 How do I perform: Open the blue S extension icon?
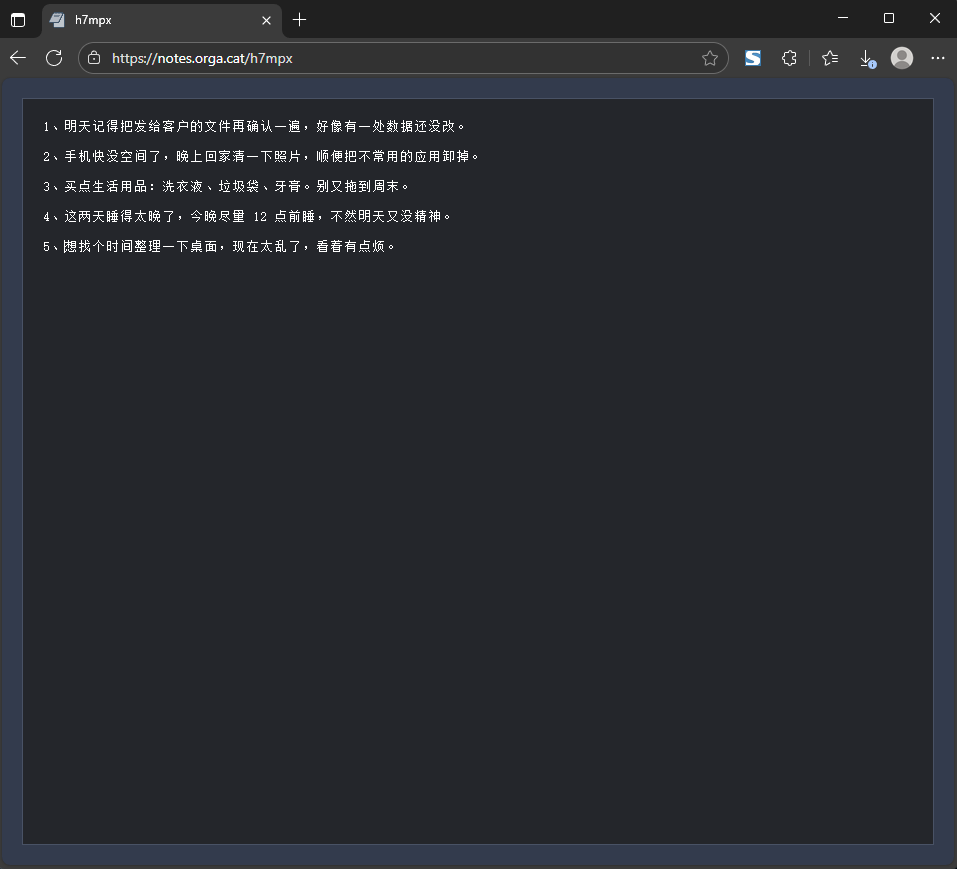pos(753,58)
